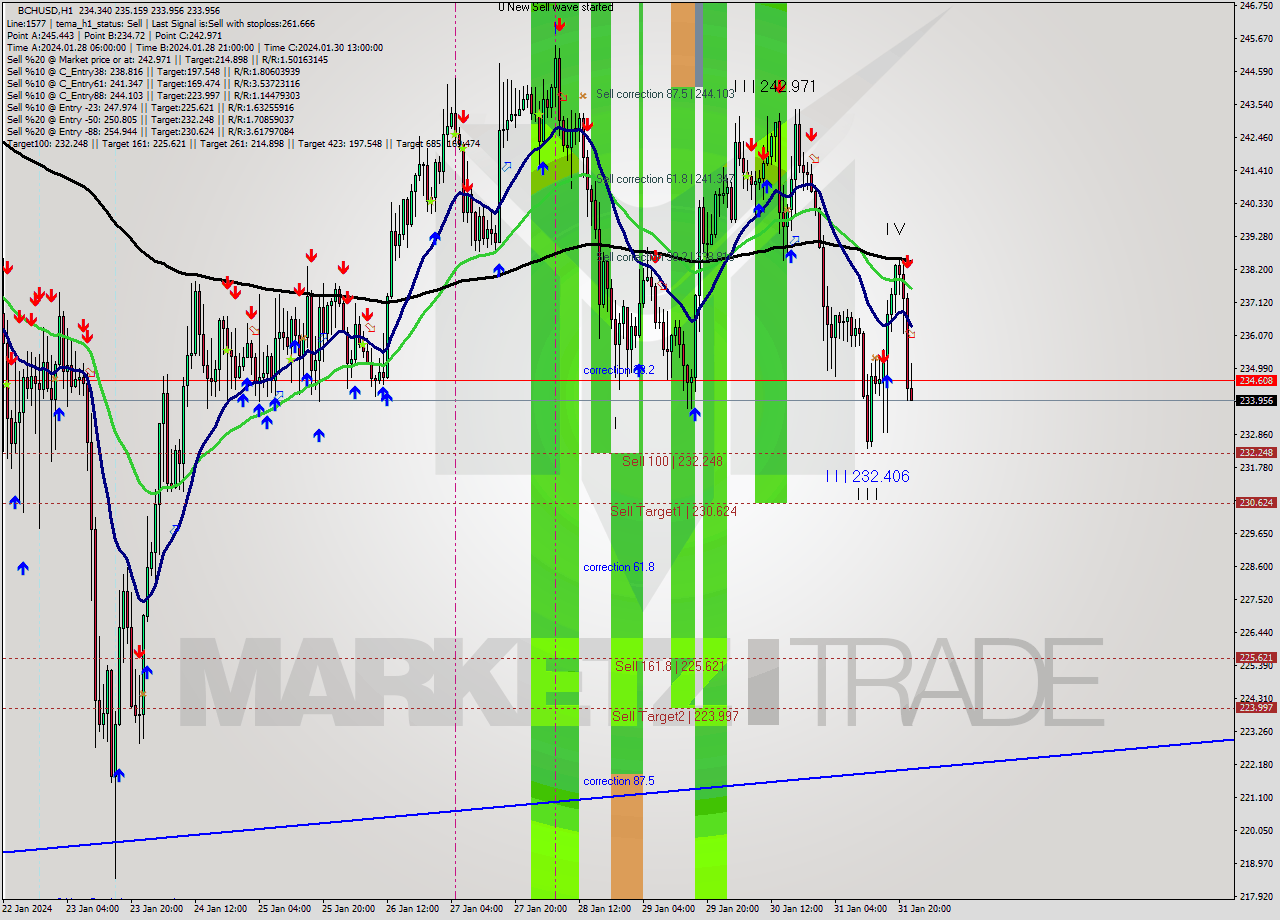
Task: Click the 230.624 price axis tag
Action: 1256,503
